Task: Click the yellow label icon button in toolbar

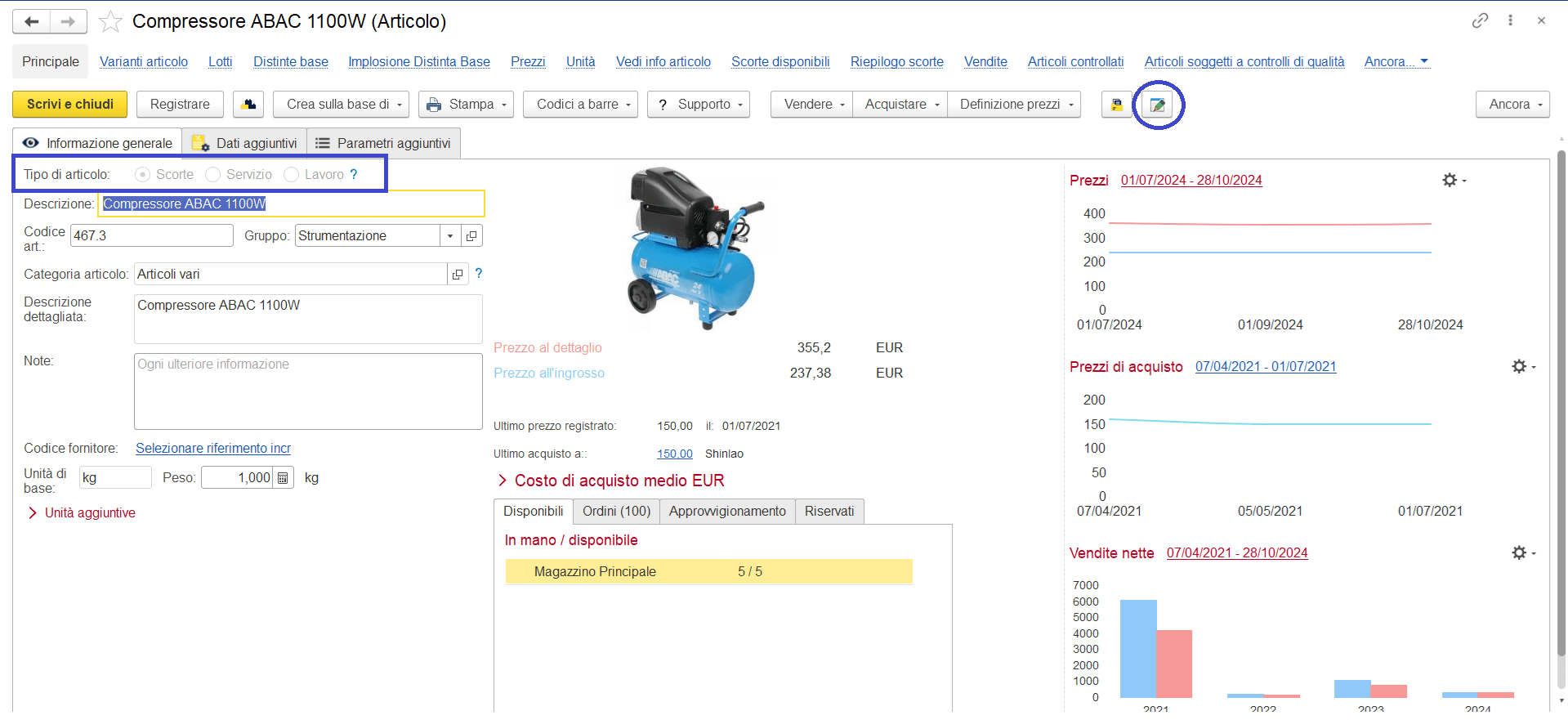Action: 1117,105
